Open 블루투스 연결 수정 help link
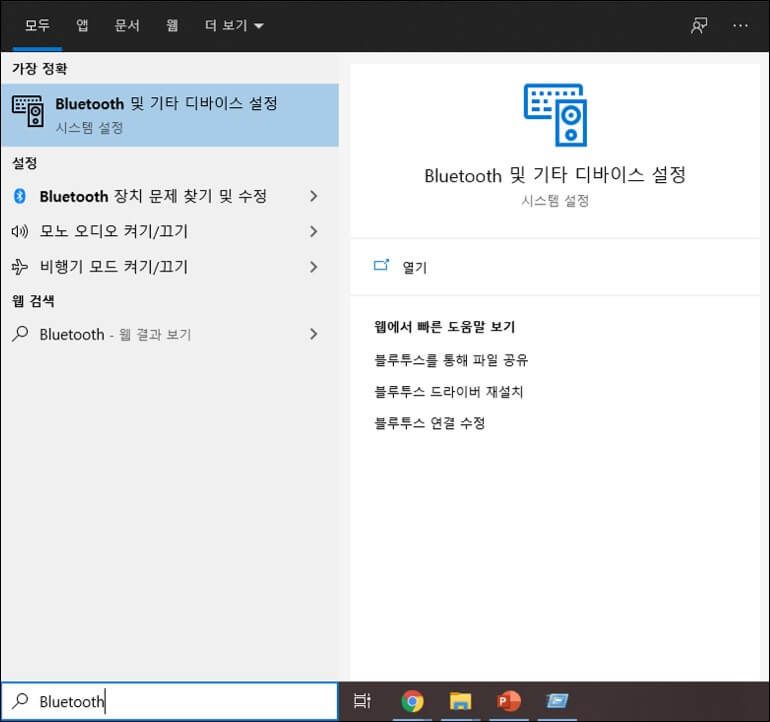 click(x=430, y=423)
